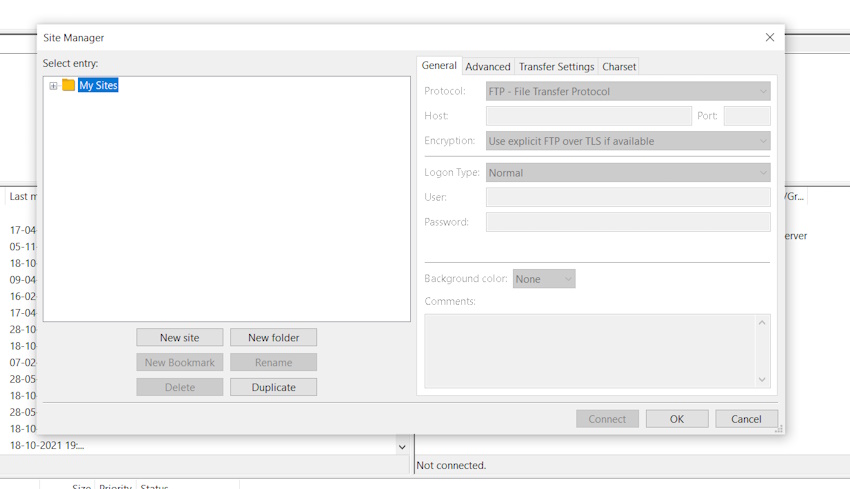850x489 pixels.
Task: Click the Comments scrollbar up arrow
Action: (x=762, y=323)
